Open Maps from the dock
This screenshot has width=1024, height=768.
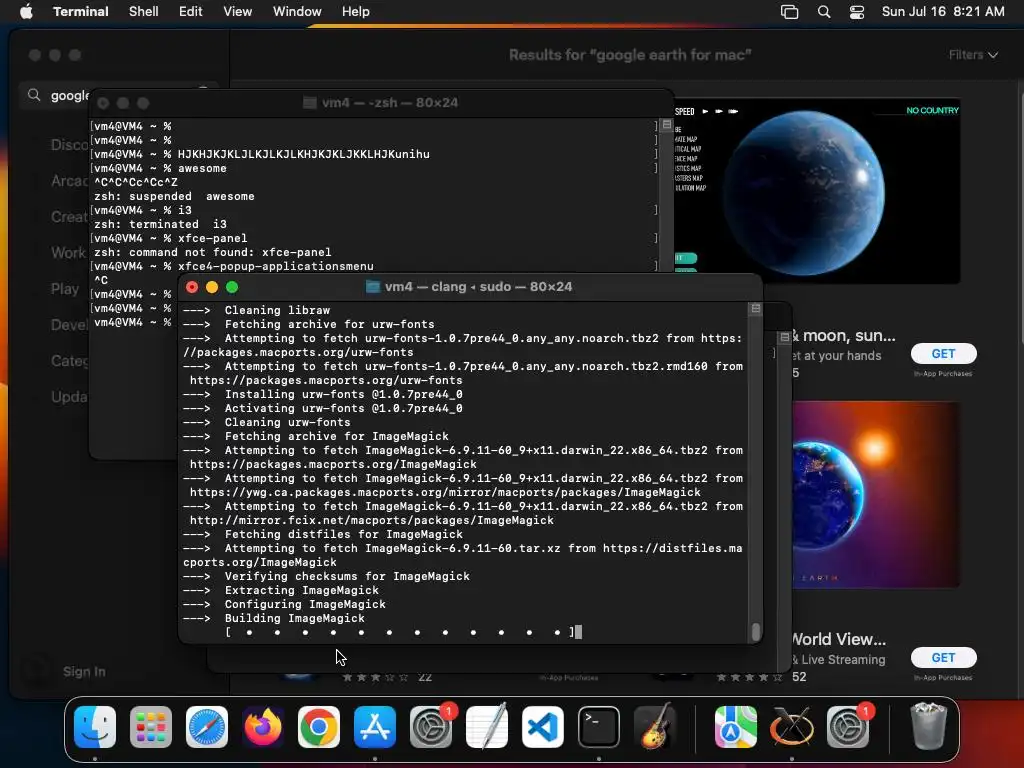[x=735, y=727]
